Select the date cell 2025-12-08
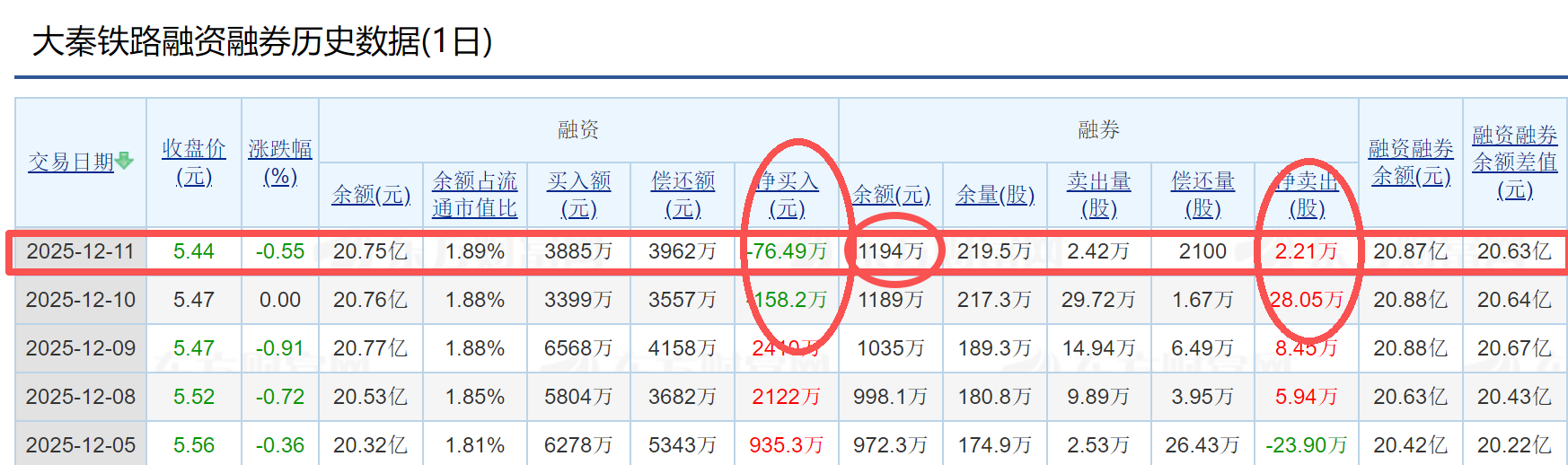This screenshot has height=465, width=1568. tap(81, 397)
